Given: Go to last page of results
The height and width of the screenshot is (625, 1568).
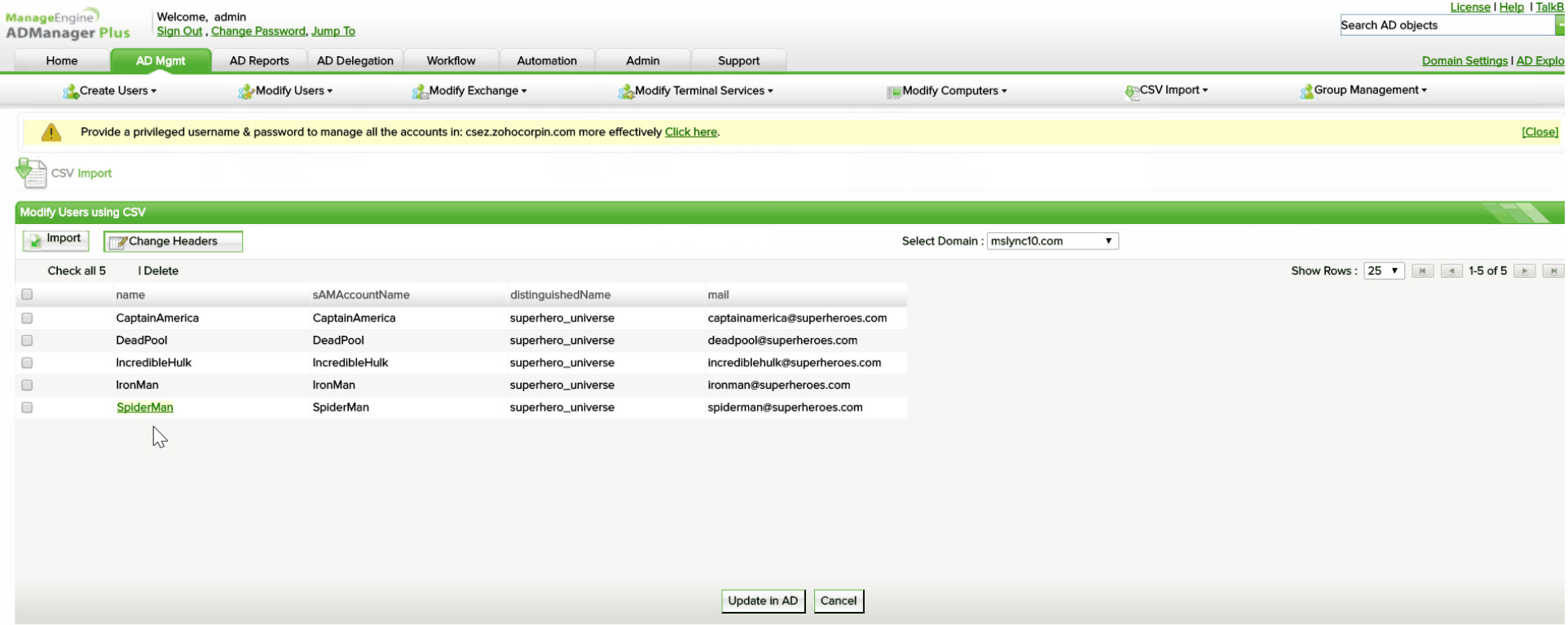Looking at the screenshot, I should [x=1553, y=271].
